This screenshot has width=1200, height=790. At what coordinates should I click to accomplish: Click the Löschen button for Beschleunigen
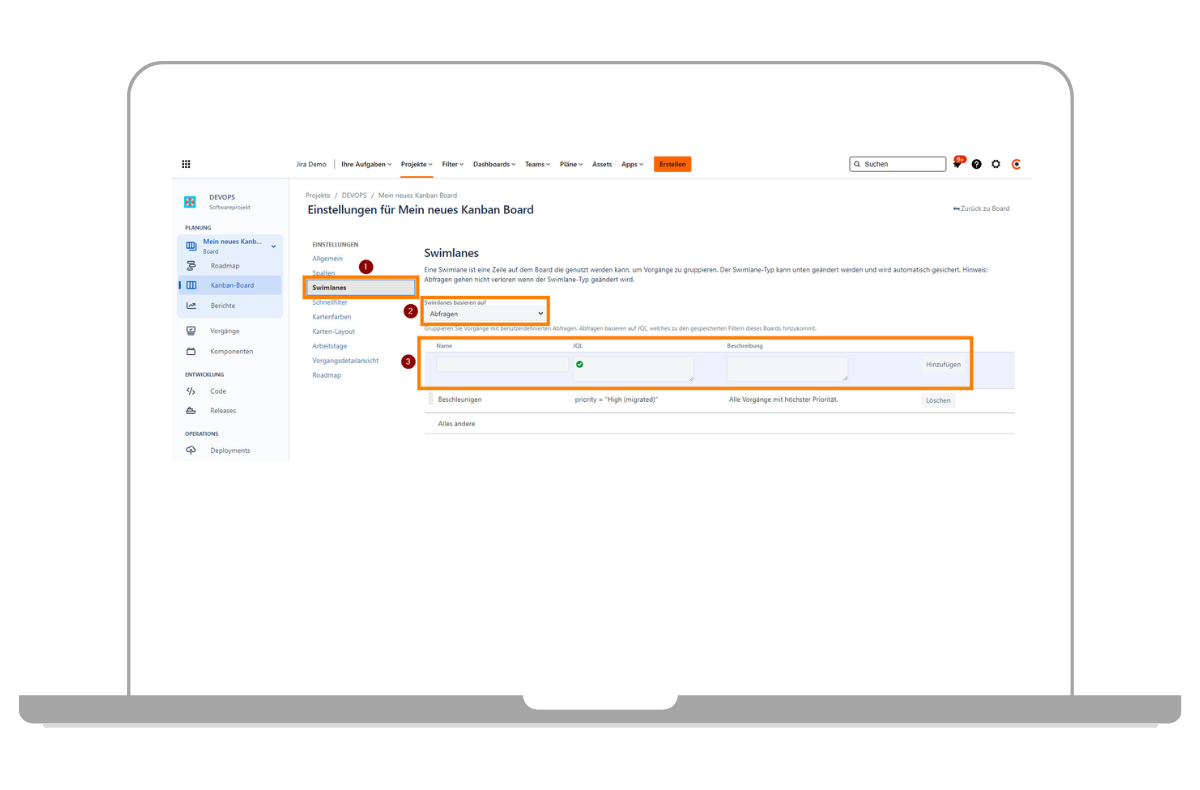tap(938, 400)
